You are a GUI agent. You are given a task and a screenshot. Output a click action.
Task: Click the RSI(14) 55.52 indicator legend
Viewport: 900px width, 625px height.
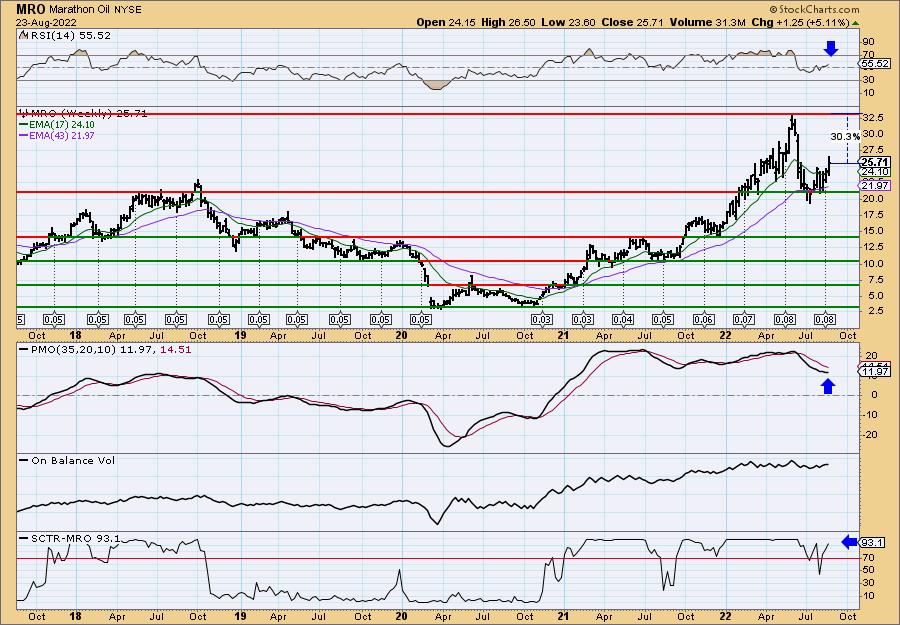[x=65, y=35]
